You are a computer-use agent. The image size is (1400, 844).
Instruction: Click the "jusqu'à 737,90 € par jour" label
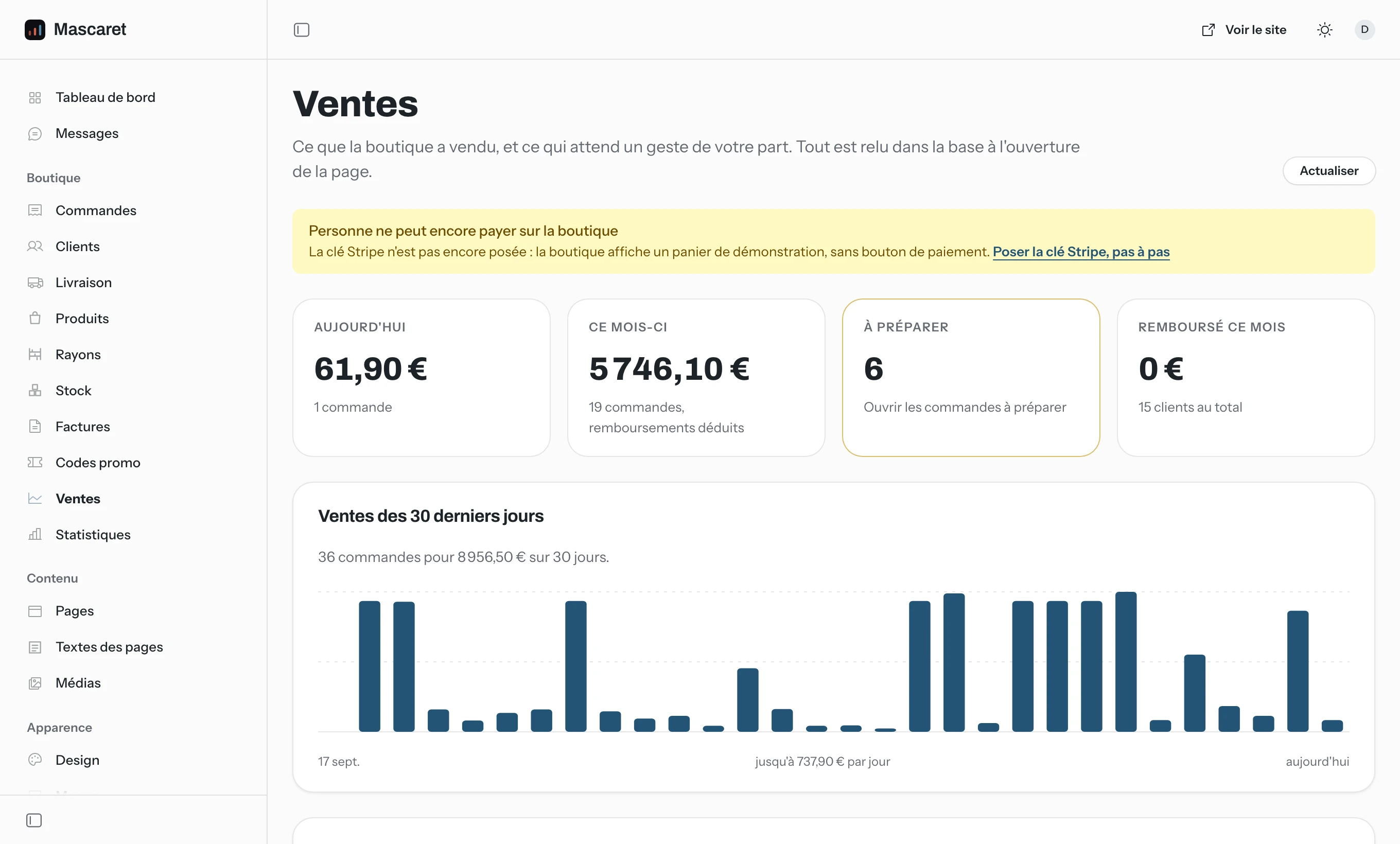[x=822, y=762]
